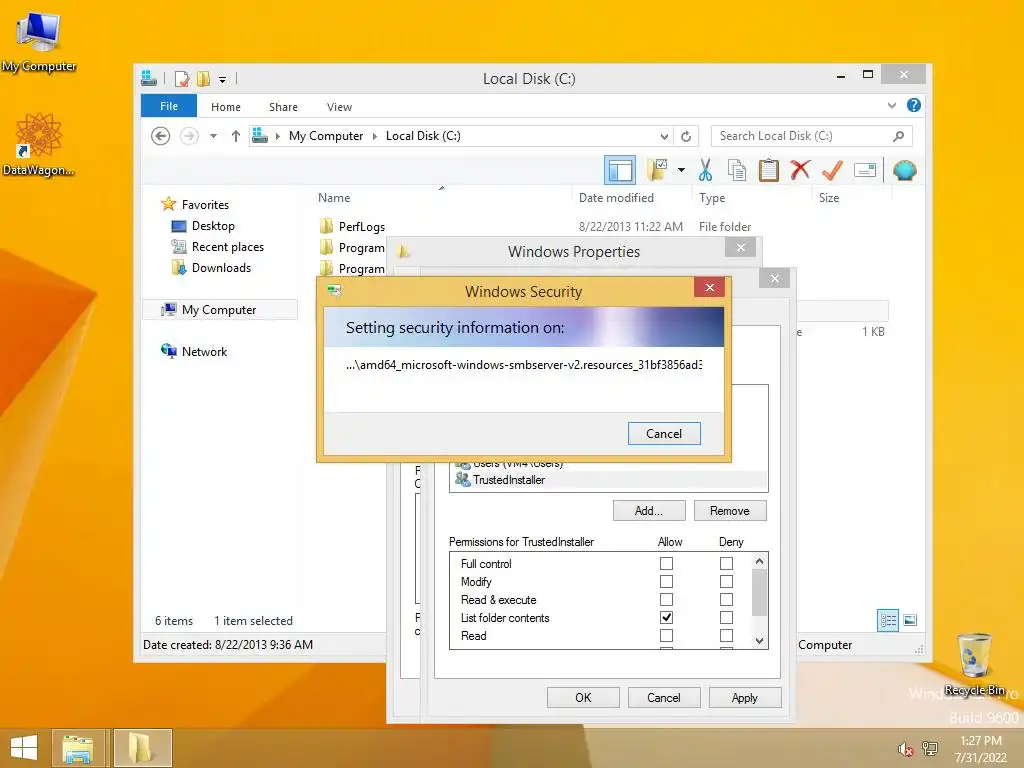This screenshot has height=768, width=1024.
Task: Click the muted volume tray icon
Action: (x=904, y=749)
